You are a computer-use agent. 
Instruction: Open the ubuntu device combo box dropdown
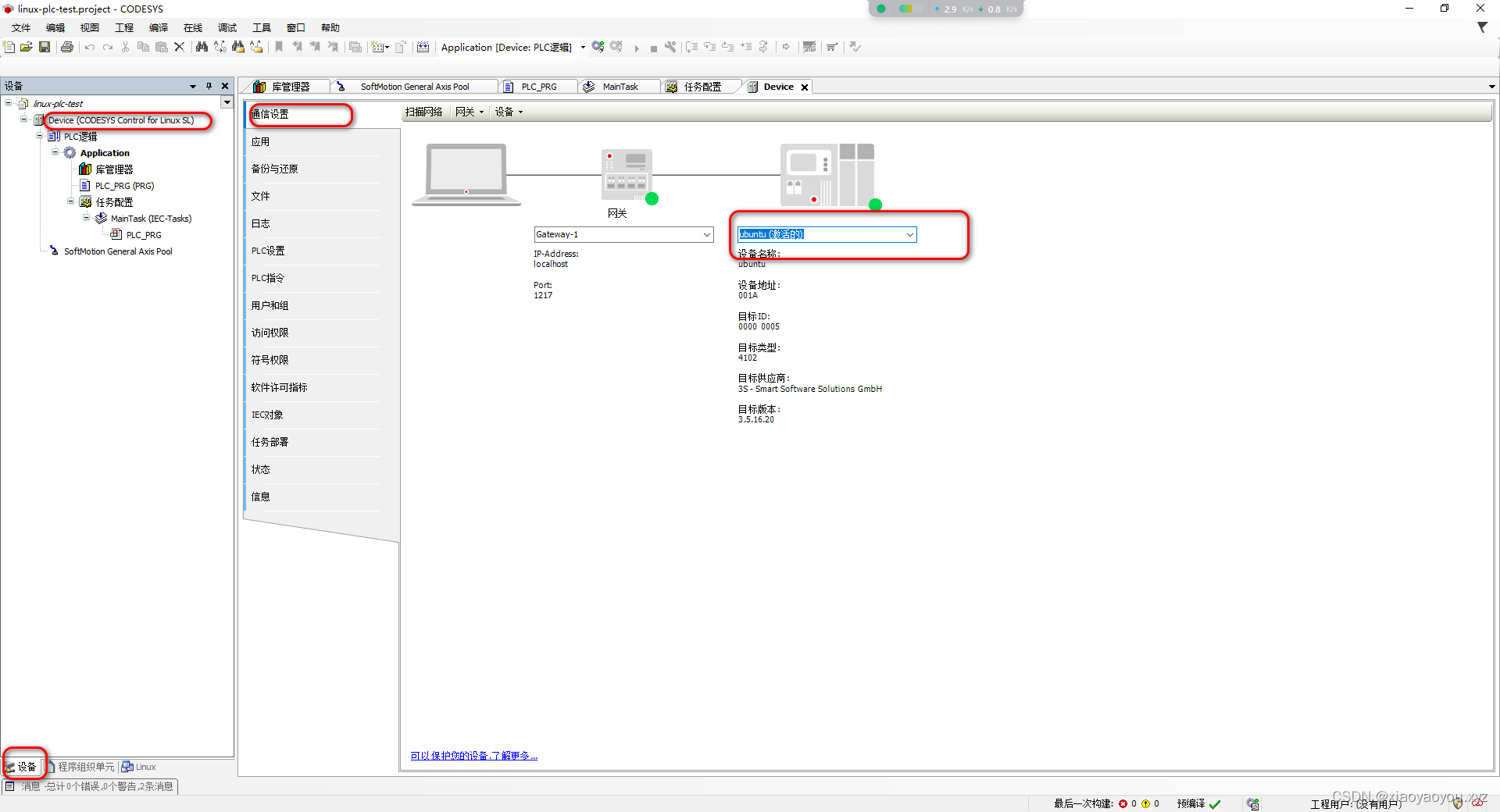[x=909, y=234]
